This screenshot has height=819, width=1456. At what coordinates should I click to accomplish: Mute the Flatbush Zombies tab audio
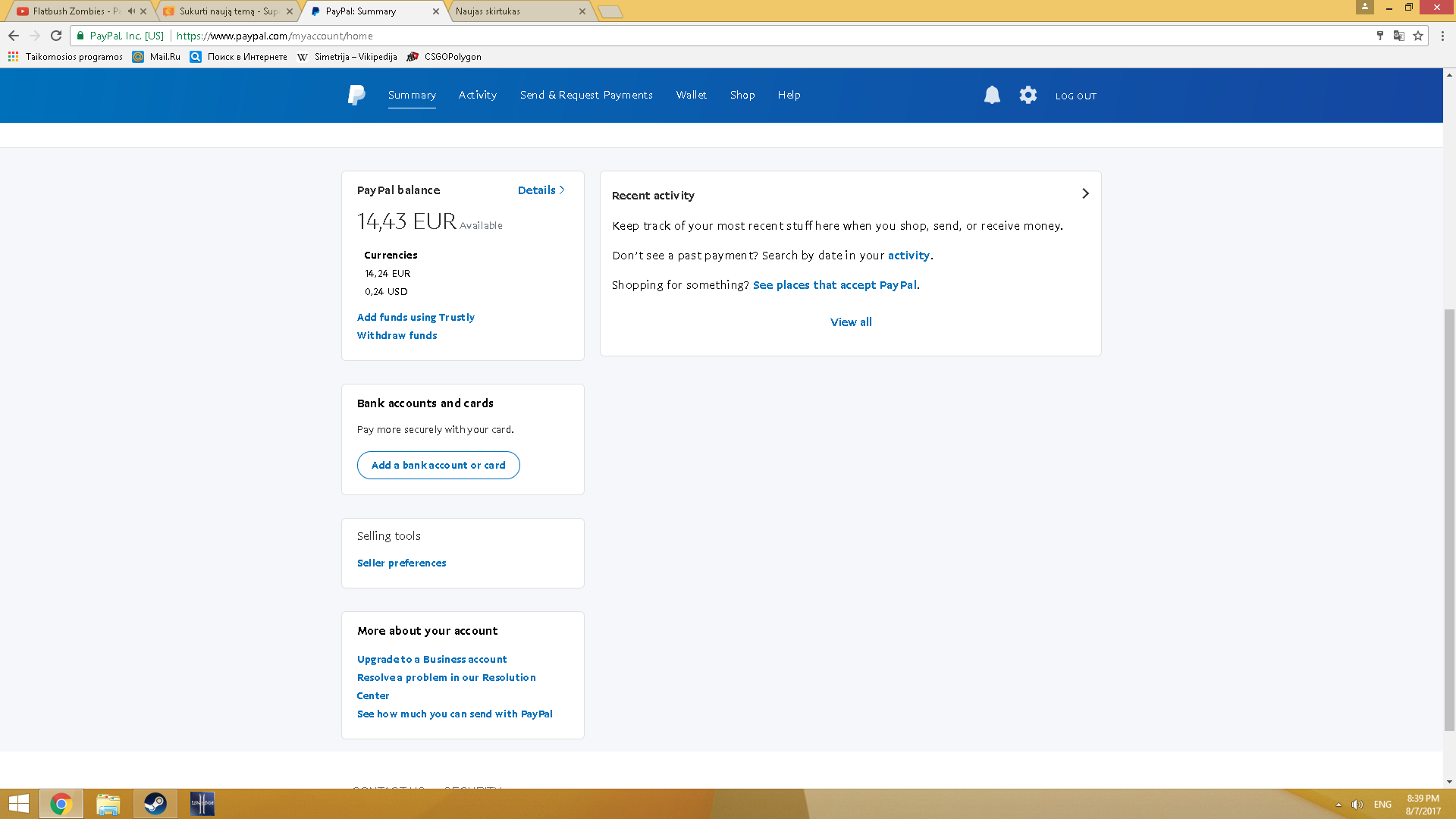131,11
